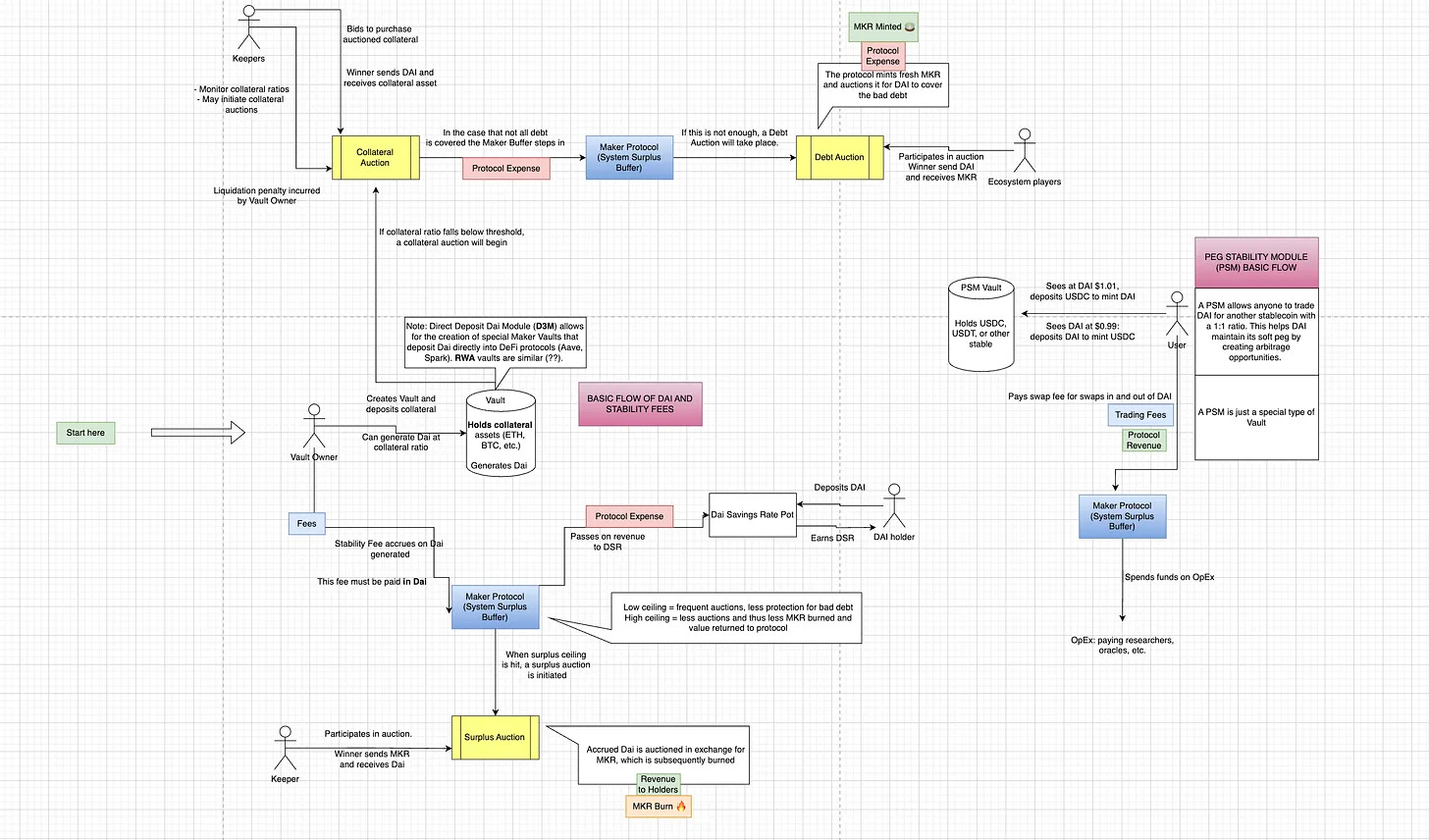Click the Dai Savings Rate Pot box
This screenshot has height=840, width=1429.
click(753, 514)
